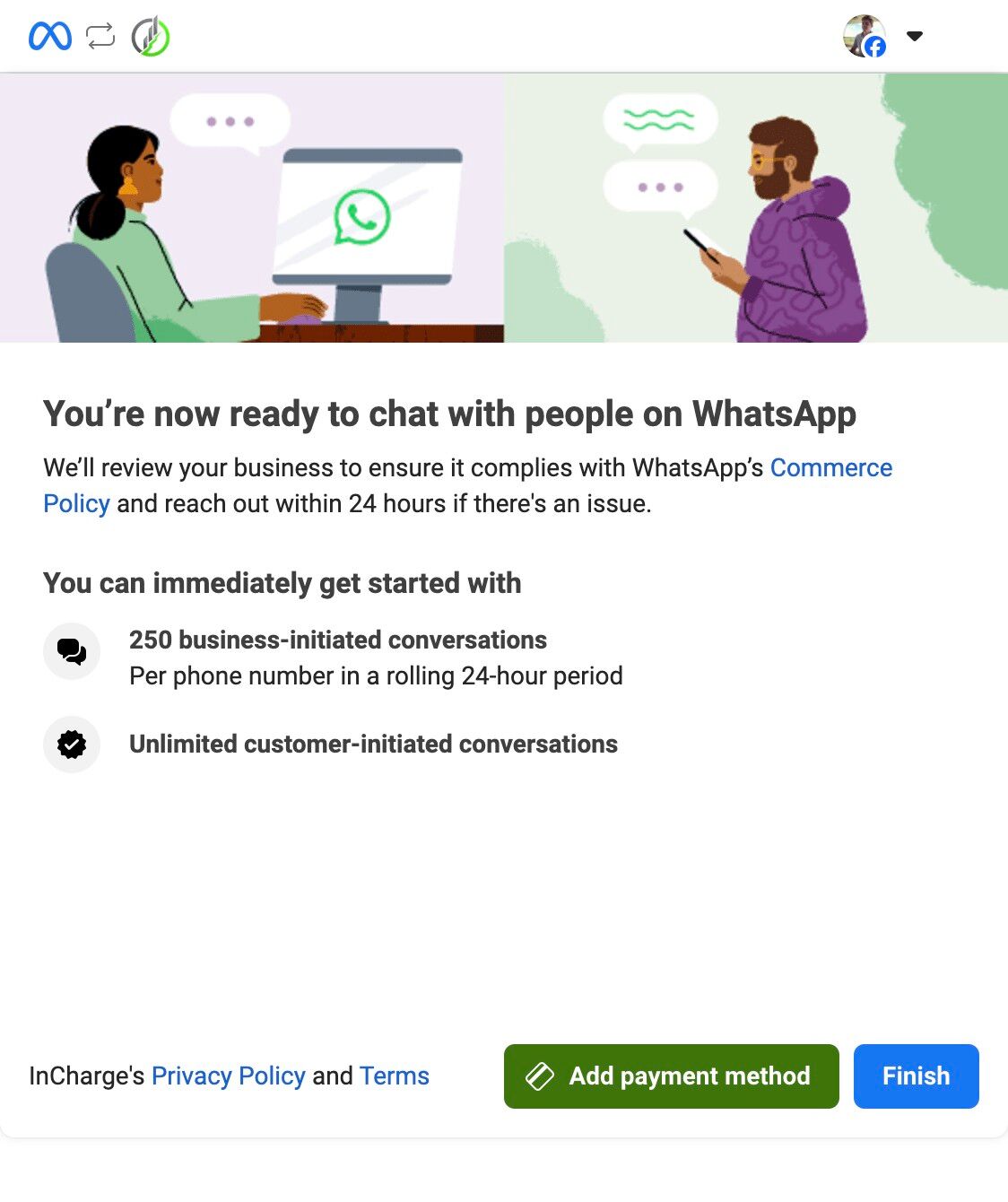Open the profile avatar picture
The height and width of the screenshot is (1202, 1008).
coord(865,36)
